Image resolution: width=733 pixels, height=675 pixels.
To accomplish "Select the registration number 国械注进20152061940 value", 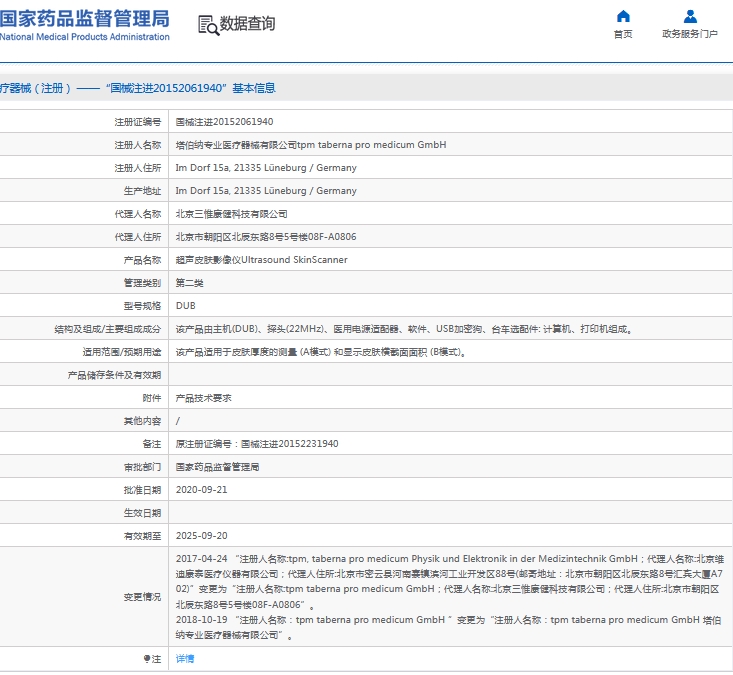I will coord(224,122).
